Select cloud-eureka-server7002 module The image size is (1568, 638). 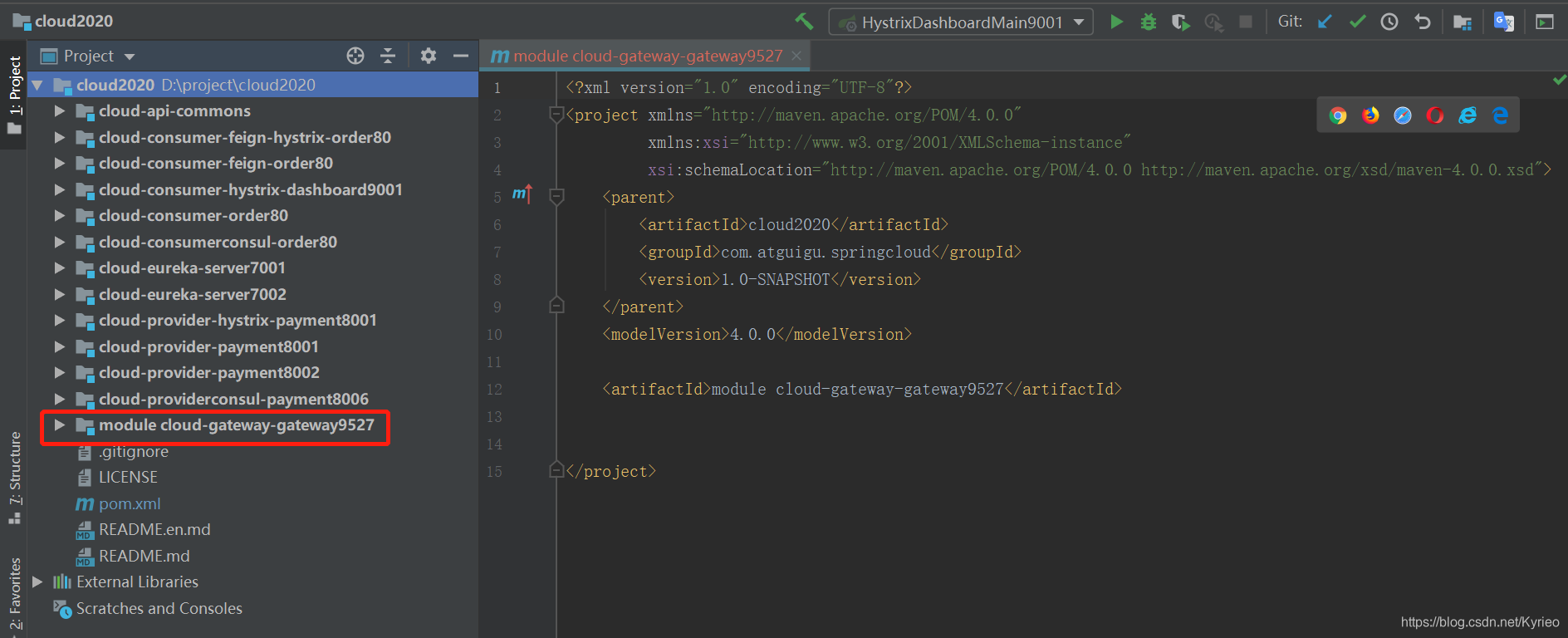click(x=193, y=295)
